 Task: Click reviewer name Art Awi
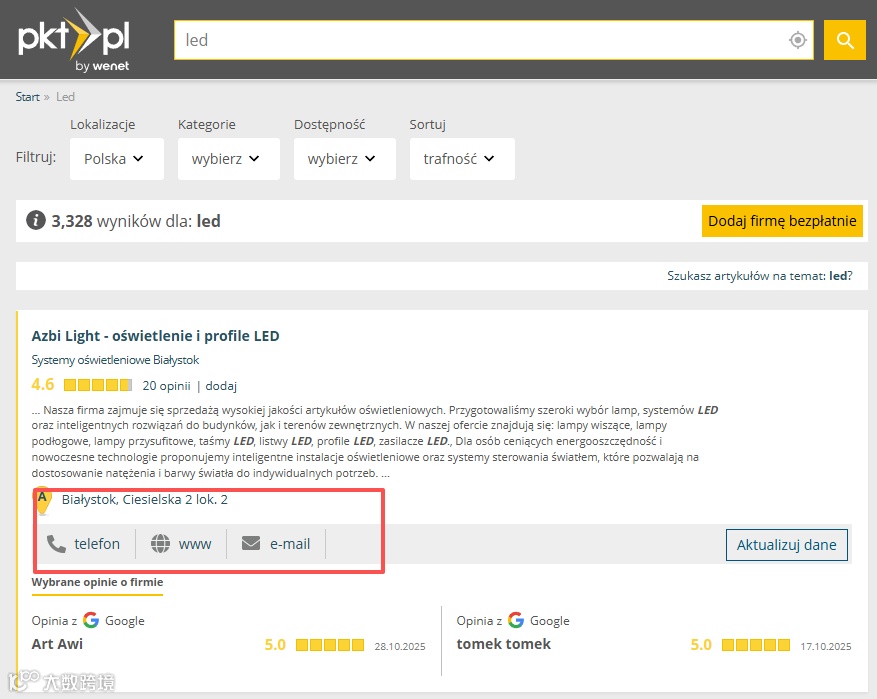(x=57, y=644)
